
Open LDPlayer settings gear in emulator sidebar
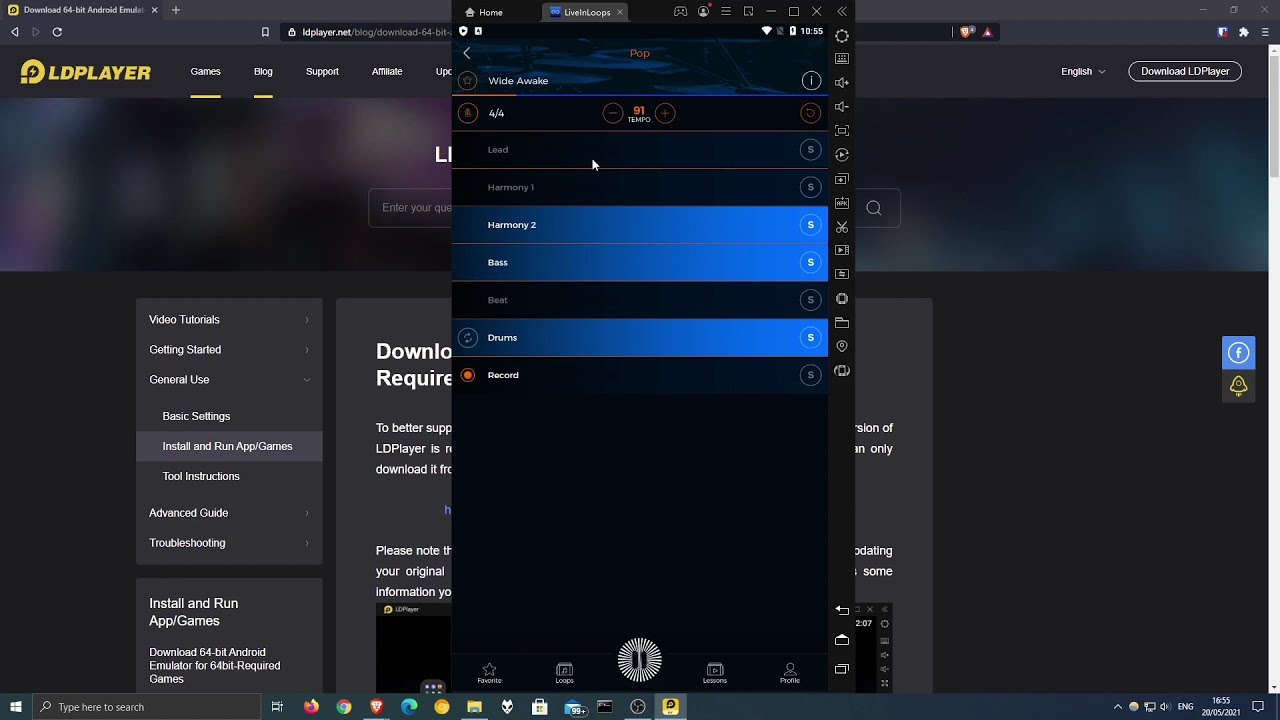click(x=842, y=36)
